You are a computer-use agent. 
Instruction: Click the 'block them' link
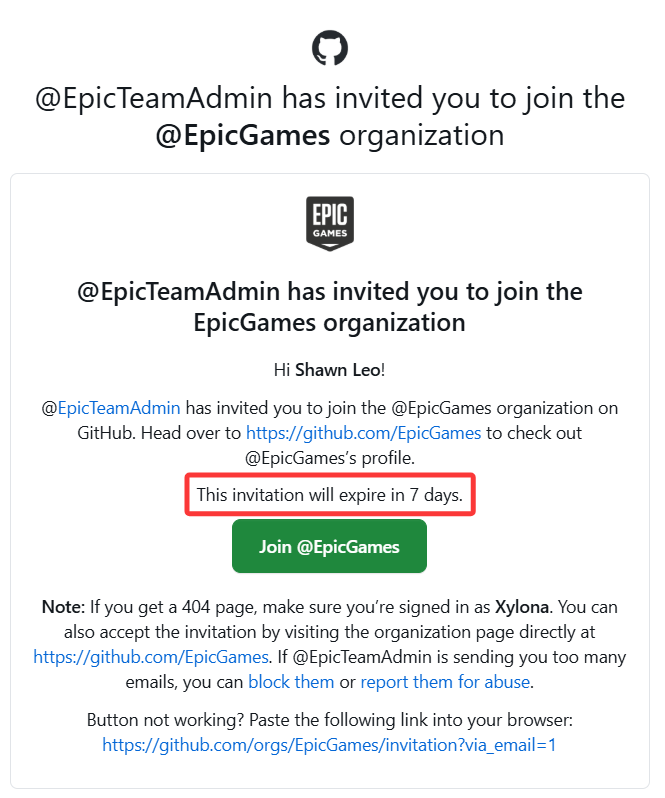pos(291,681)
